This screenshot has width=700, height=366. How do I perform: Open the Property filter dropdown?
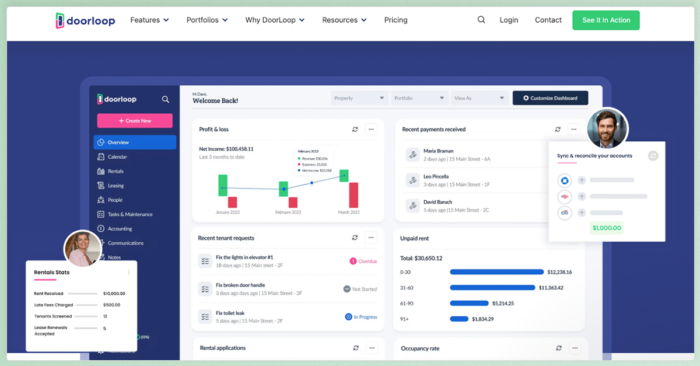tap(359, 98)
